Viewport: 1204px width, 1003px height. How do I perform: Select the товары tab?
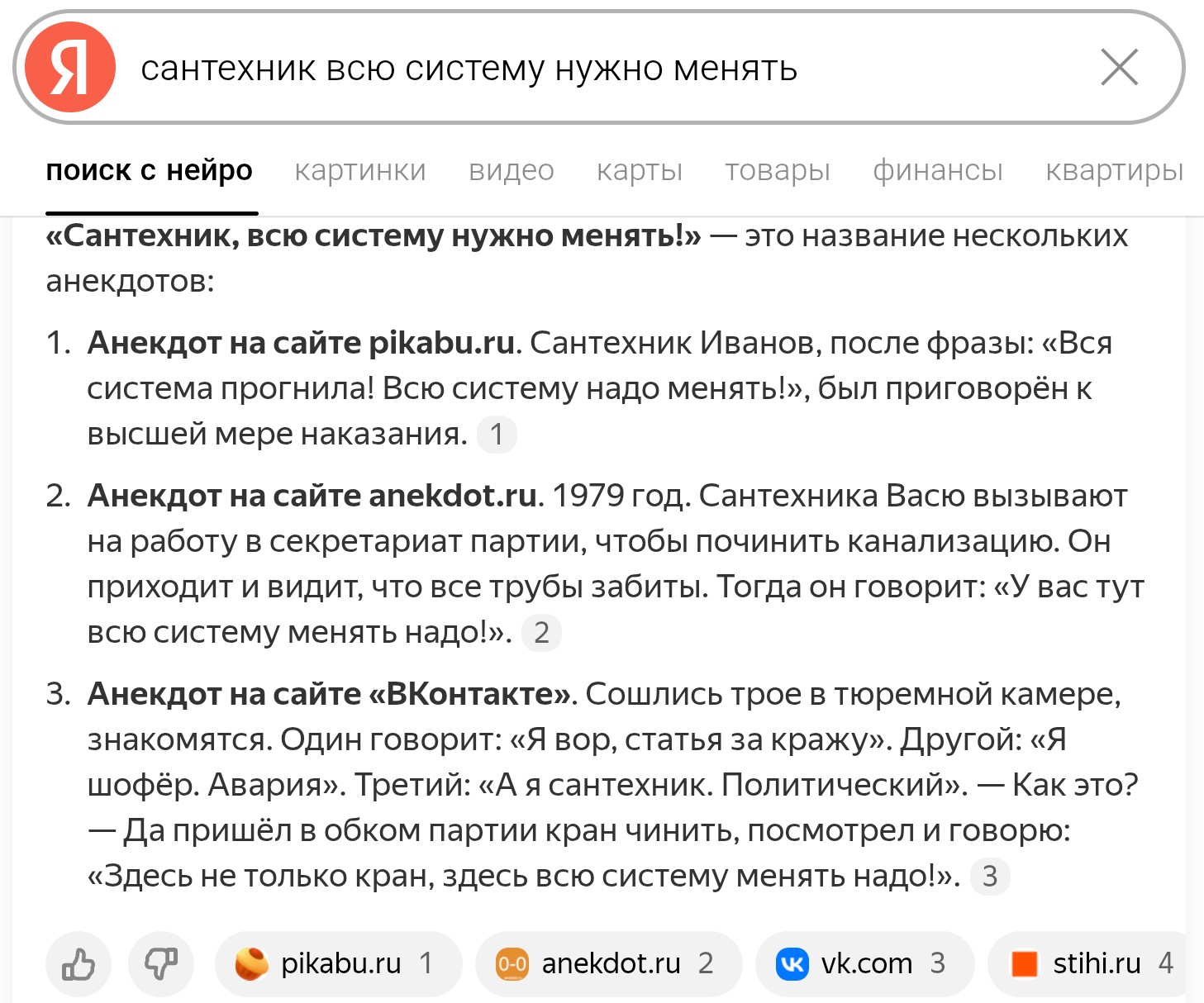[x=778, y=170]
